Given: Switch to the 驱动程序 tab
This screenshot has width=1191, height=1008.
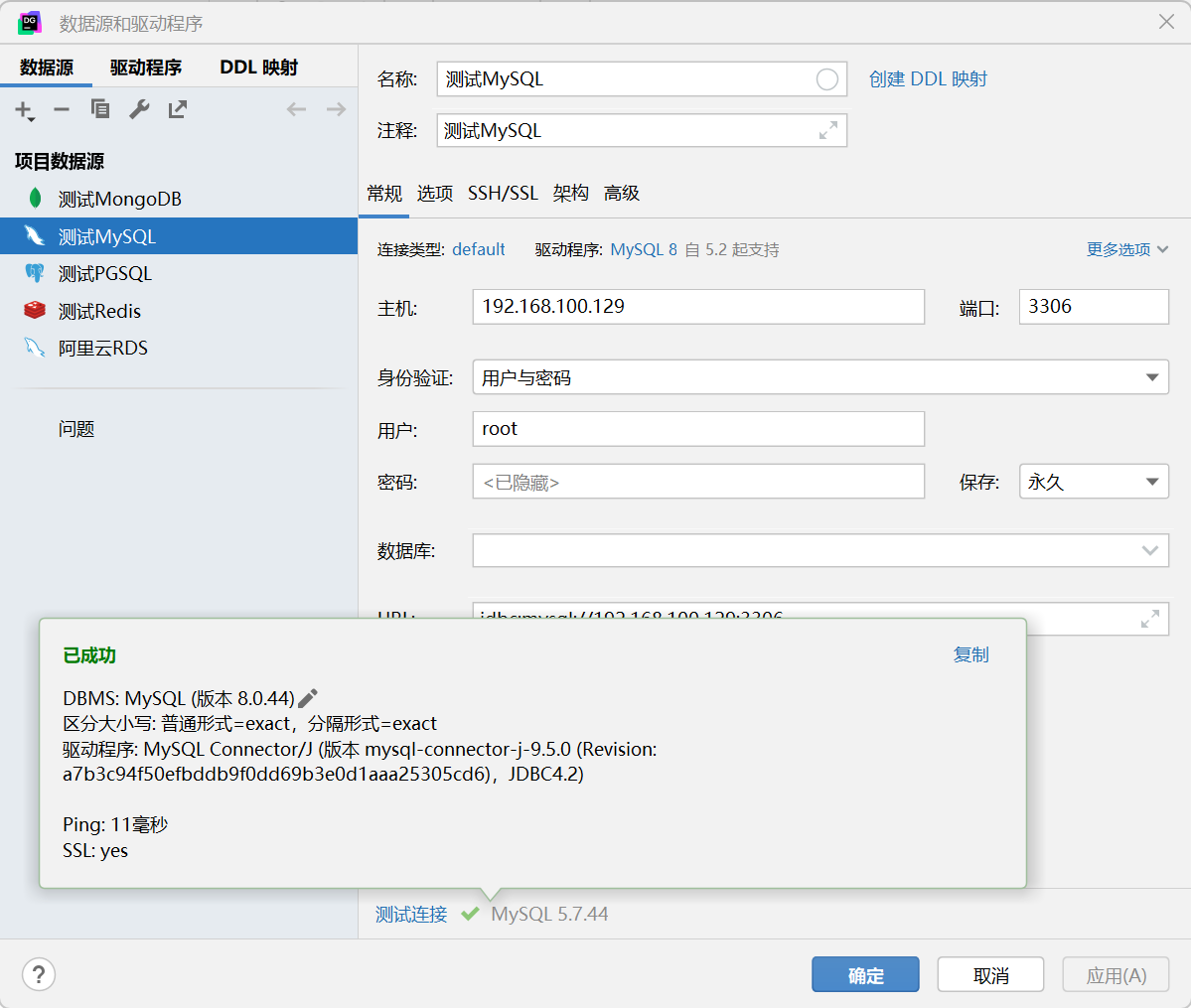Looking at the screenshot, I should coord(146,67).
